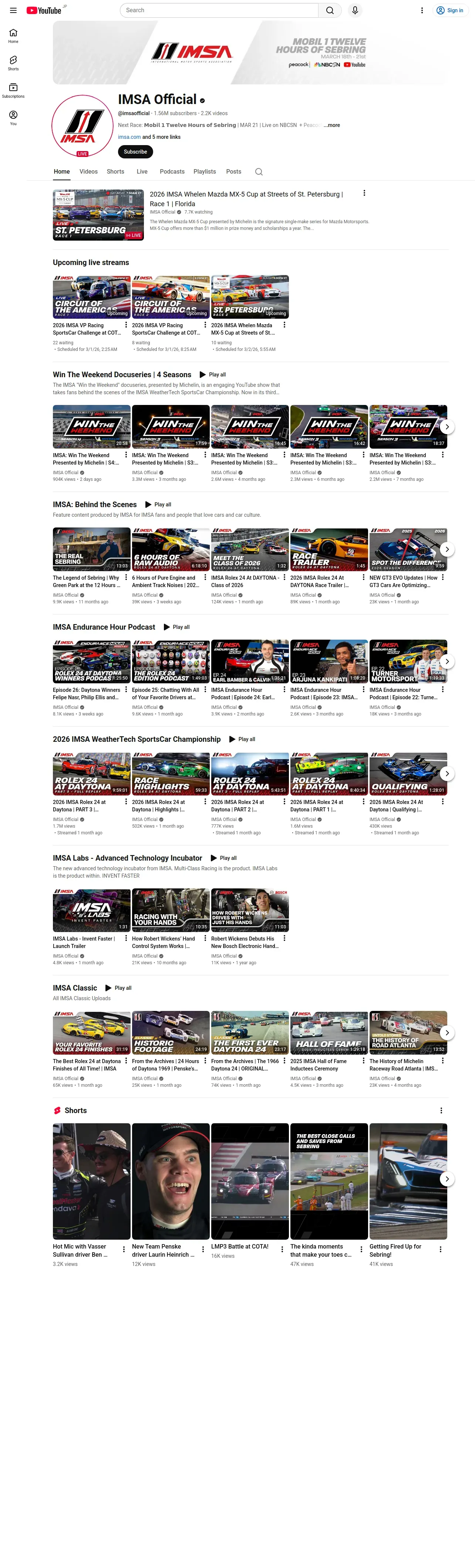The height and width of the screenshot is (1568, 475).
Task: Open menu for Hot Mic with Vasser Sullivan short
Action: click(x=124, y=1249)
